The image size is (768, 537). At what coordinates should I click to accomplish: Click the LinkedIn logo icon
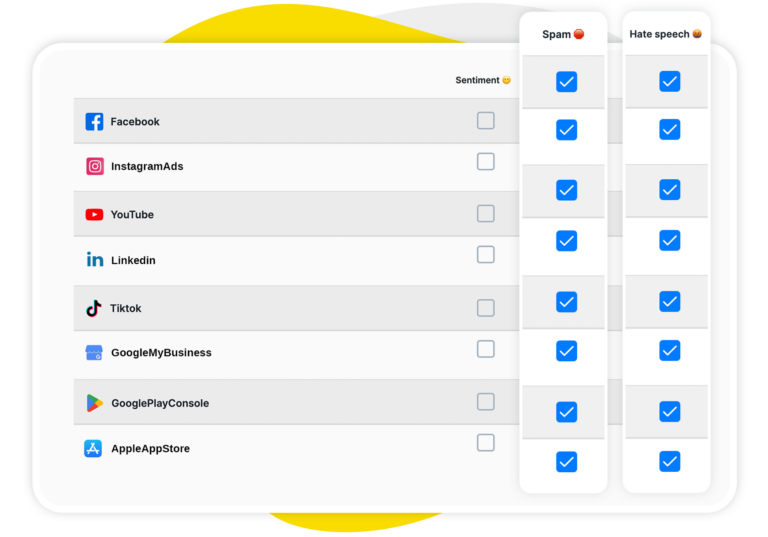click(x=95, y=260)
